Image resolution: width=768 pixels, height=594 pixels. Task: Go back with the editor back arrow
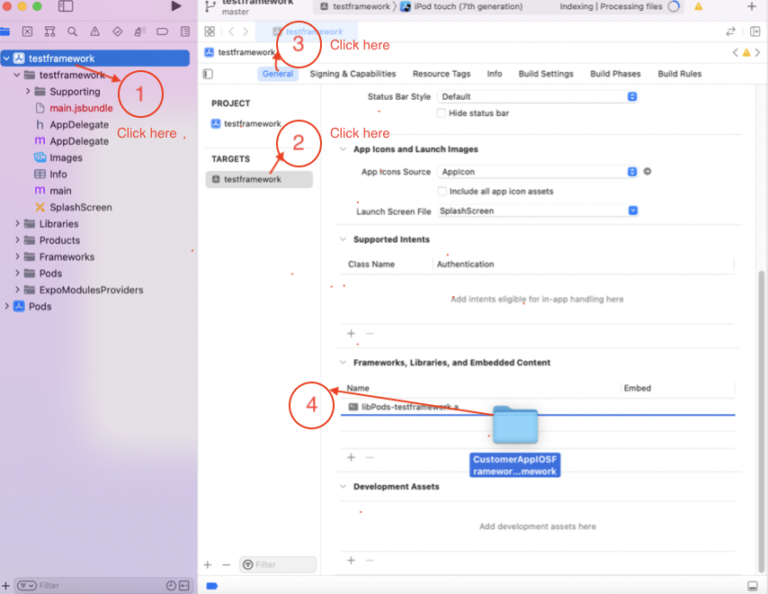[231, 32]
